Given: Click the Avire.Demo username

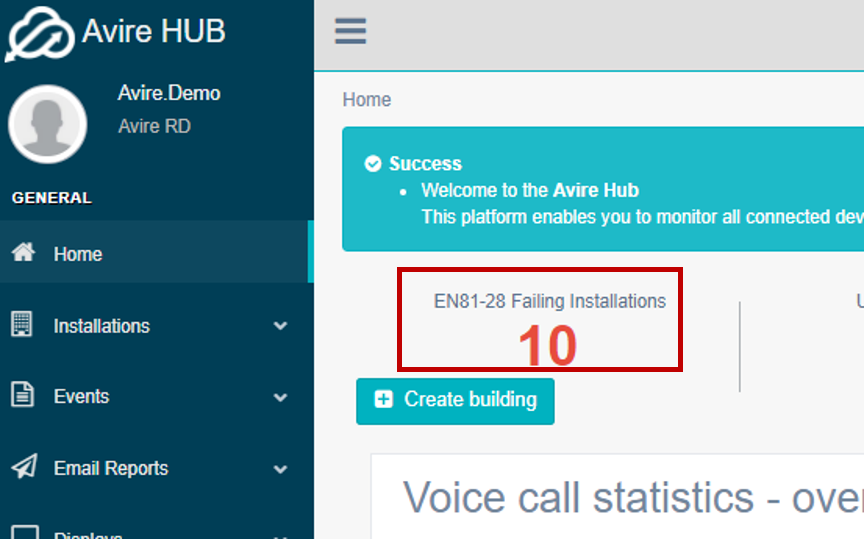Looking at the screenshot, I should [169, 93].
